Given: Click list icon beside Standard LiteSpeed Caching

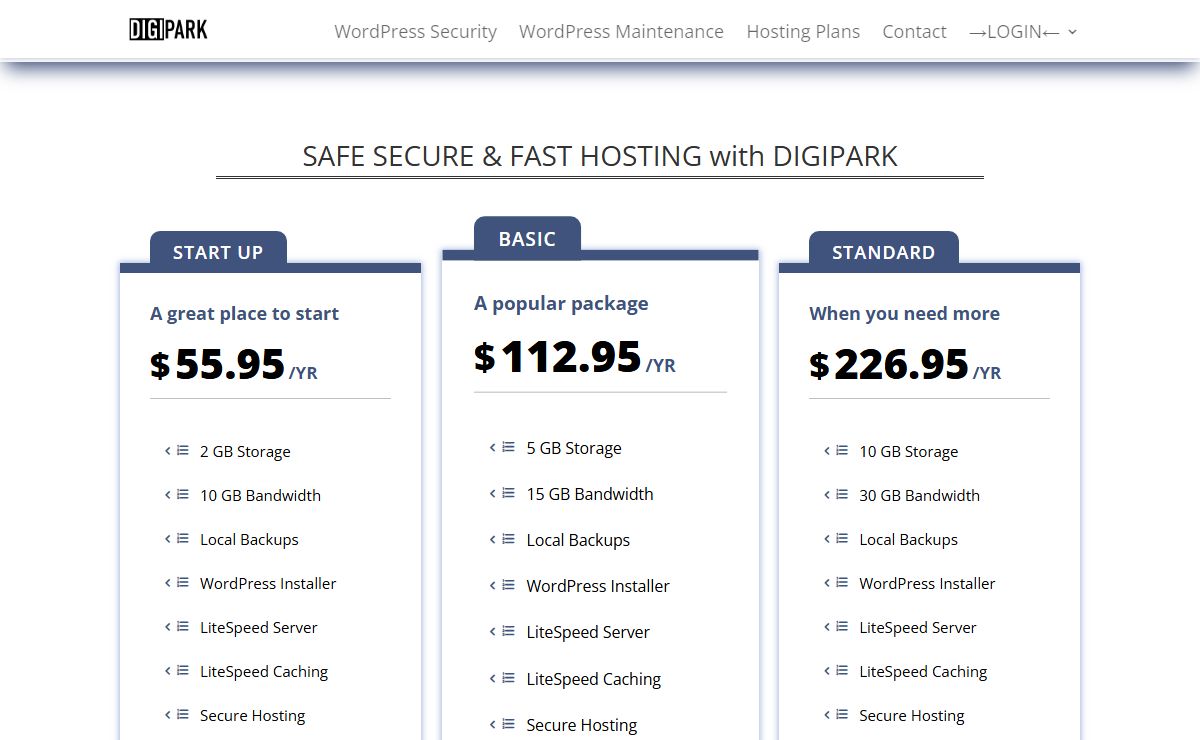Looking at the screenshot, I should click(x=836, y=671).
